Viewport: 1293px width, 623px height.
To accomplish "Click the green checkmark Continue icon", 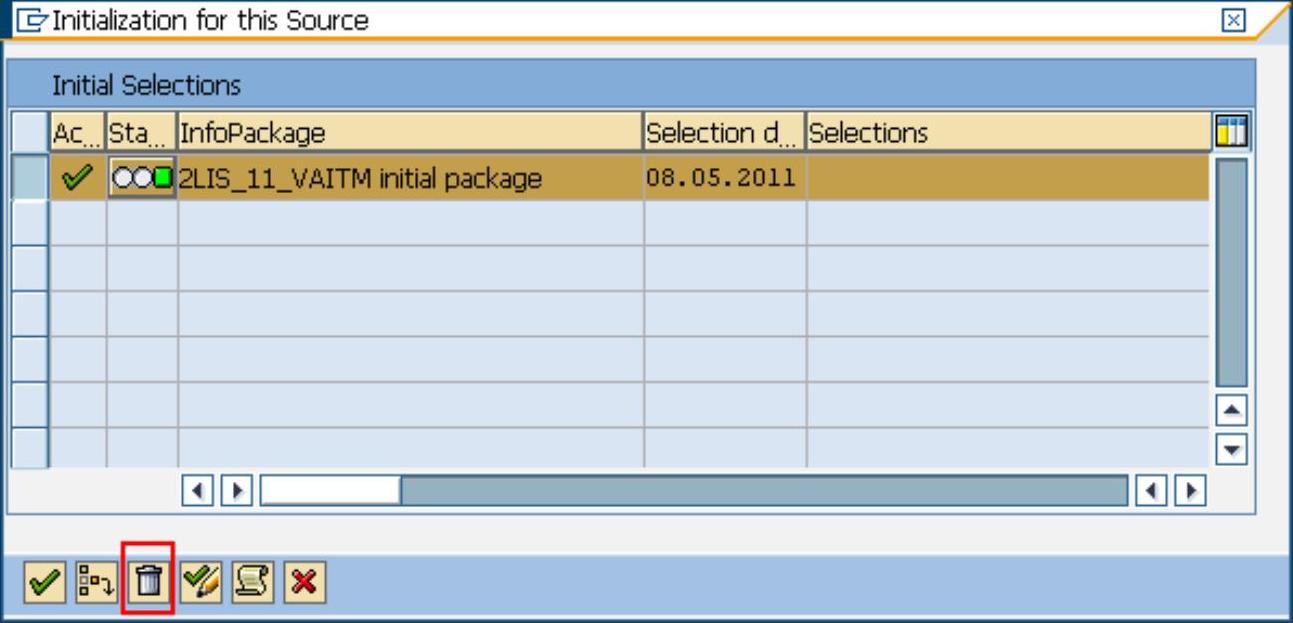I will point(39,579).
